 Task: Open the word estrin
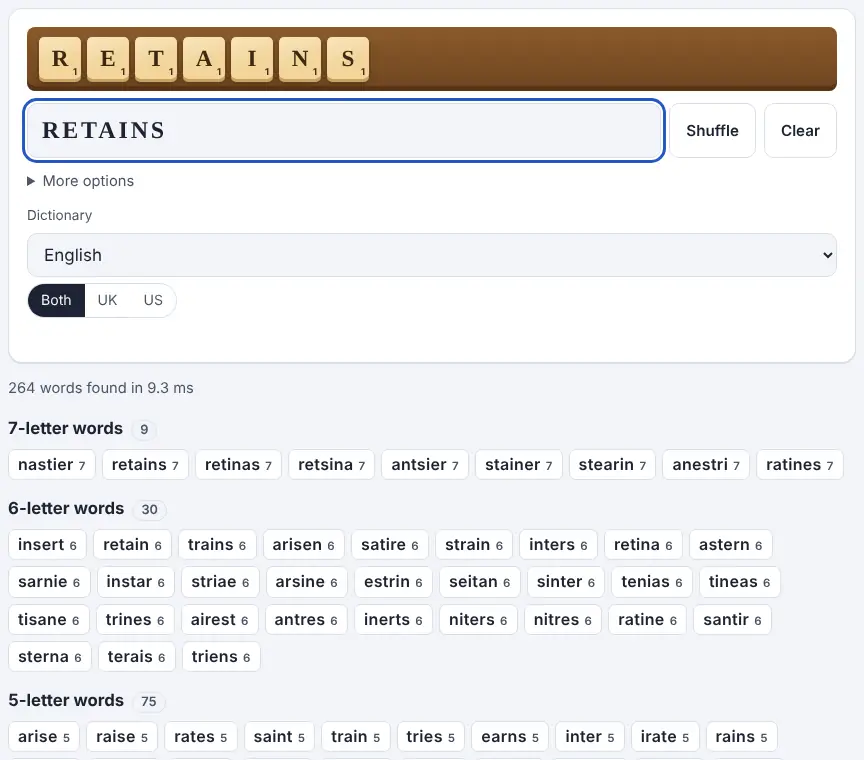coord(393,582)
